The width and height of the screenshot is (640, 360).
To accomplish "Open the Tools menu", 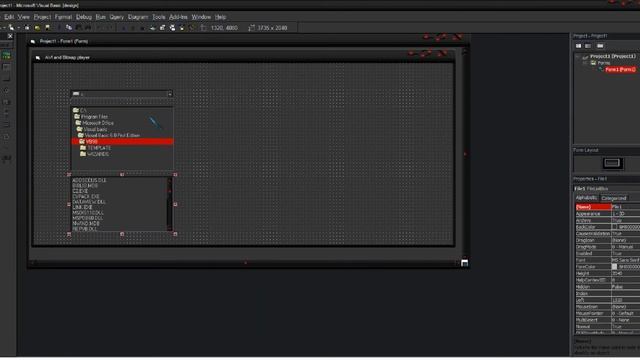I will pos(159,17).
